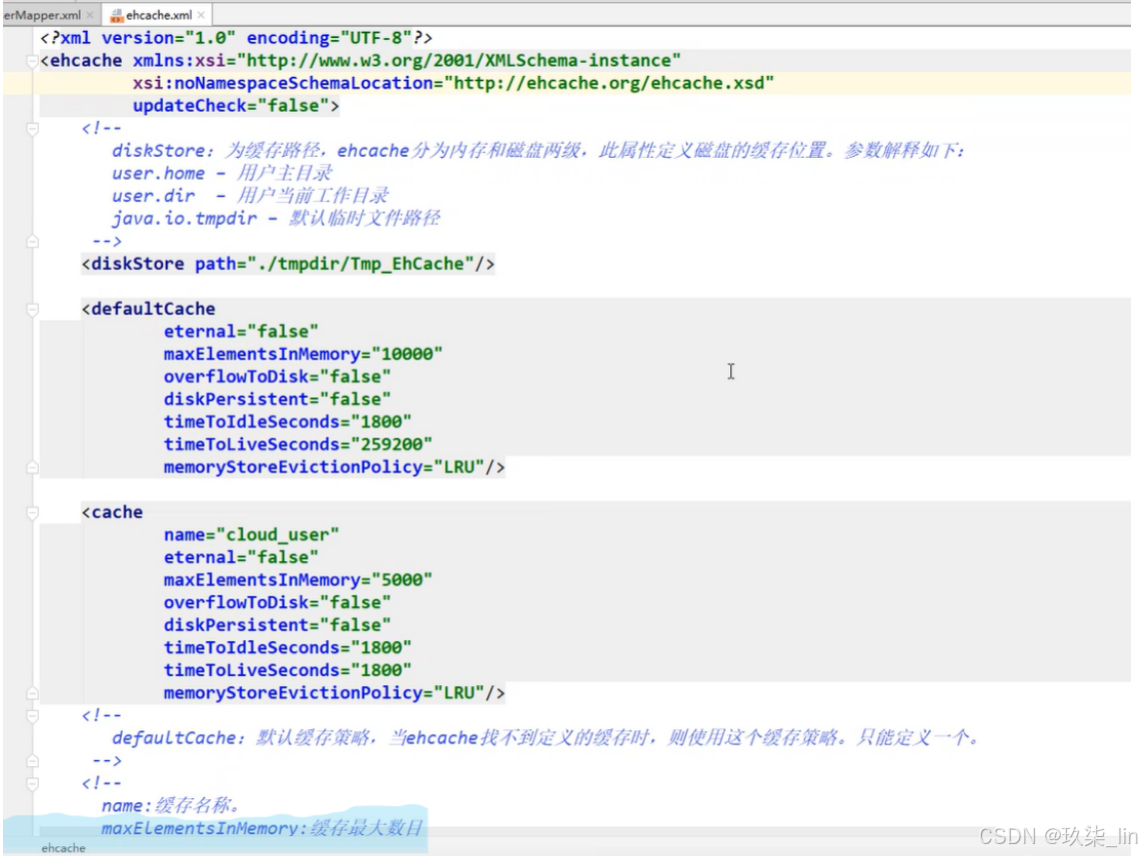Screen dimensions: 1142x856
Task: Close the erMapper.xml tab
Action: (x=90, y=15)
